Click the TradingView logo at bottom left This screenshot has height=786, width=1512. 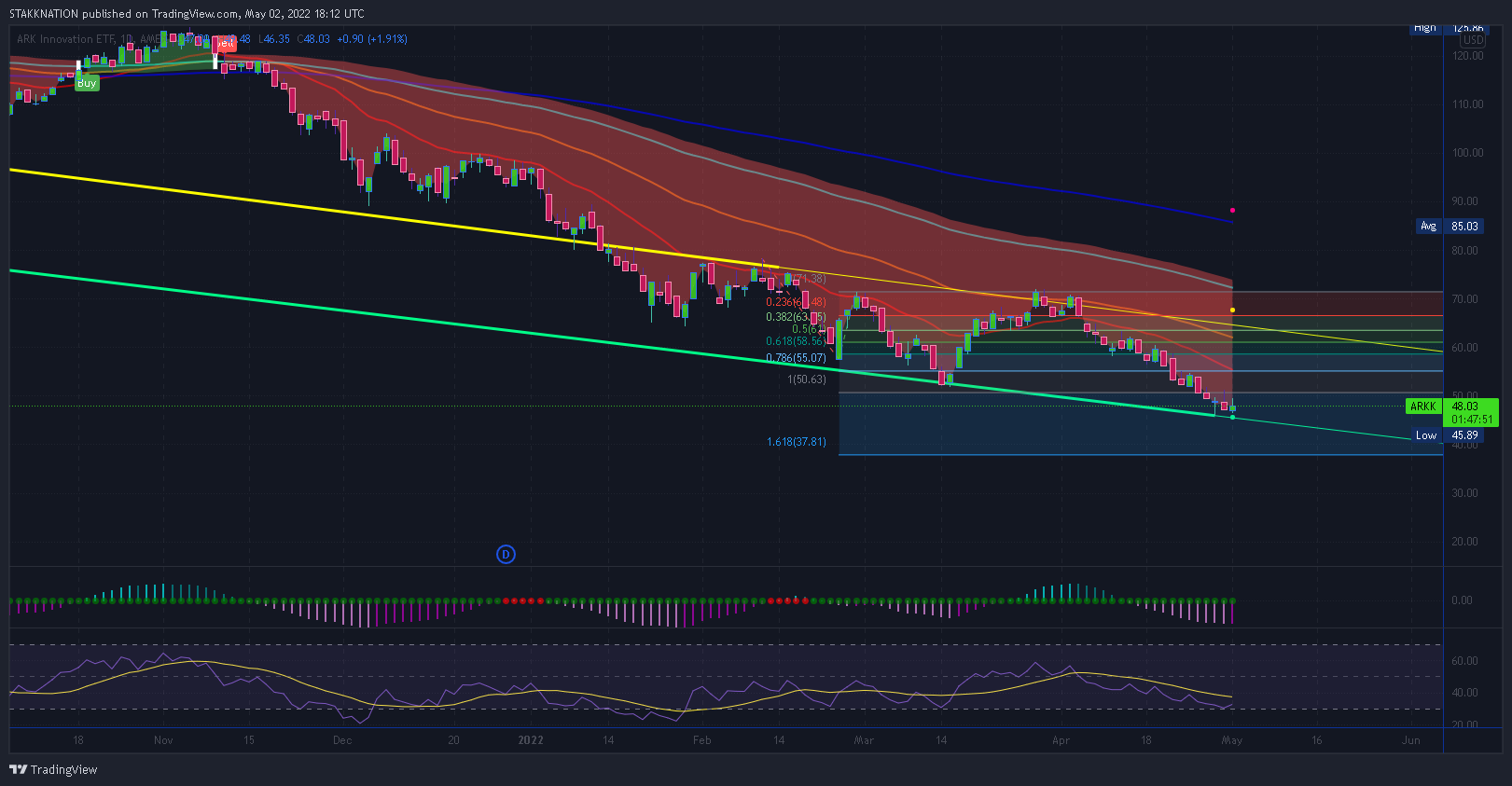tap(53, 769)
